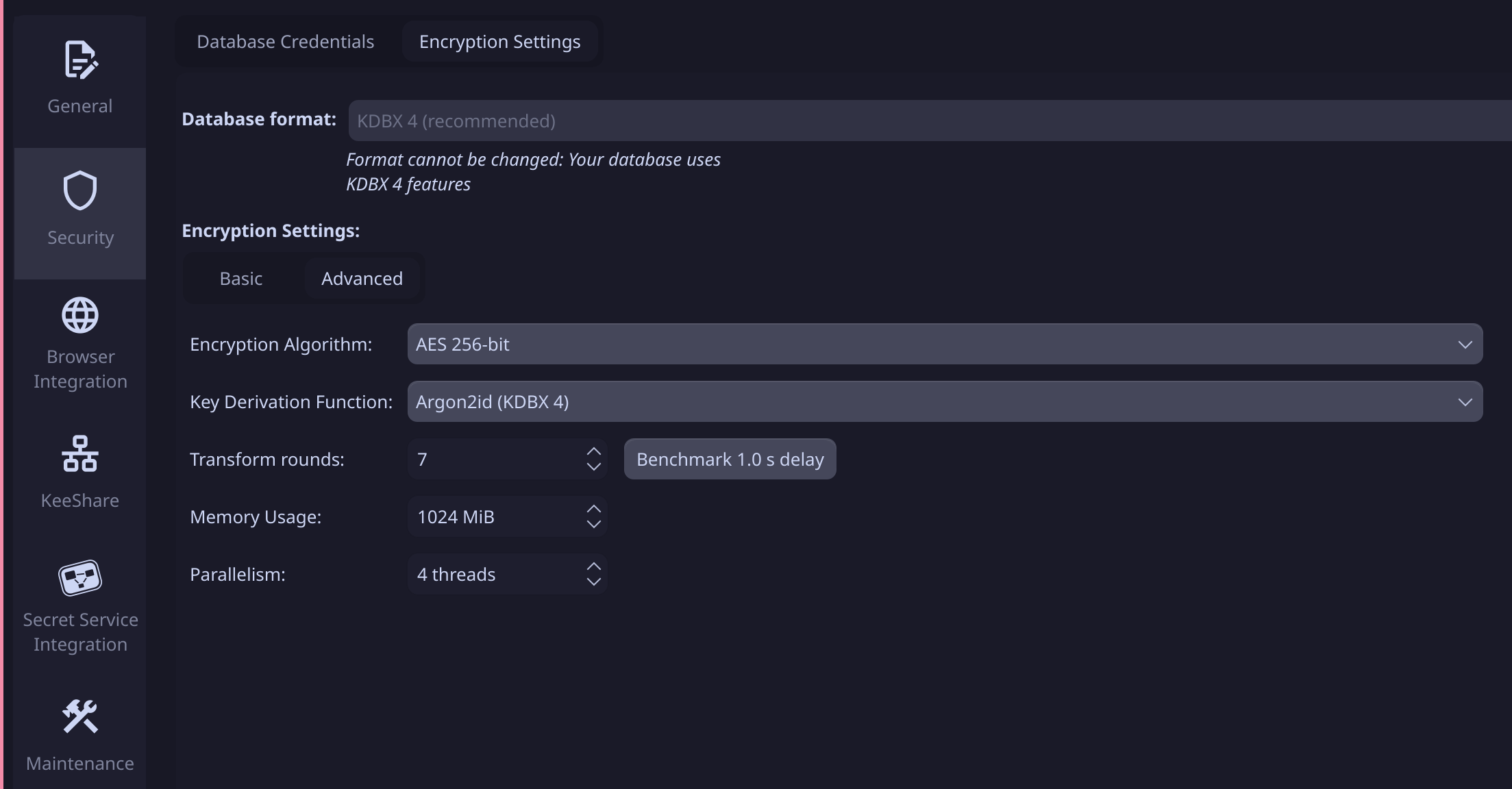Open Secret Service Integration icon
The image size is (1512, 789).
[x=80, y=579]
